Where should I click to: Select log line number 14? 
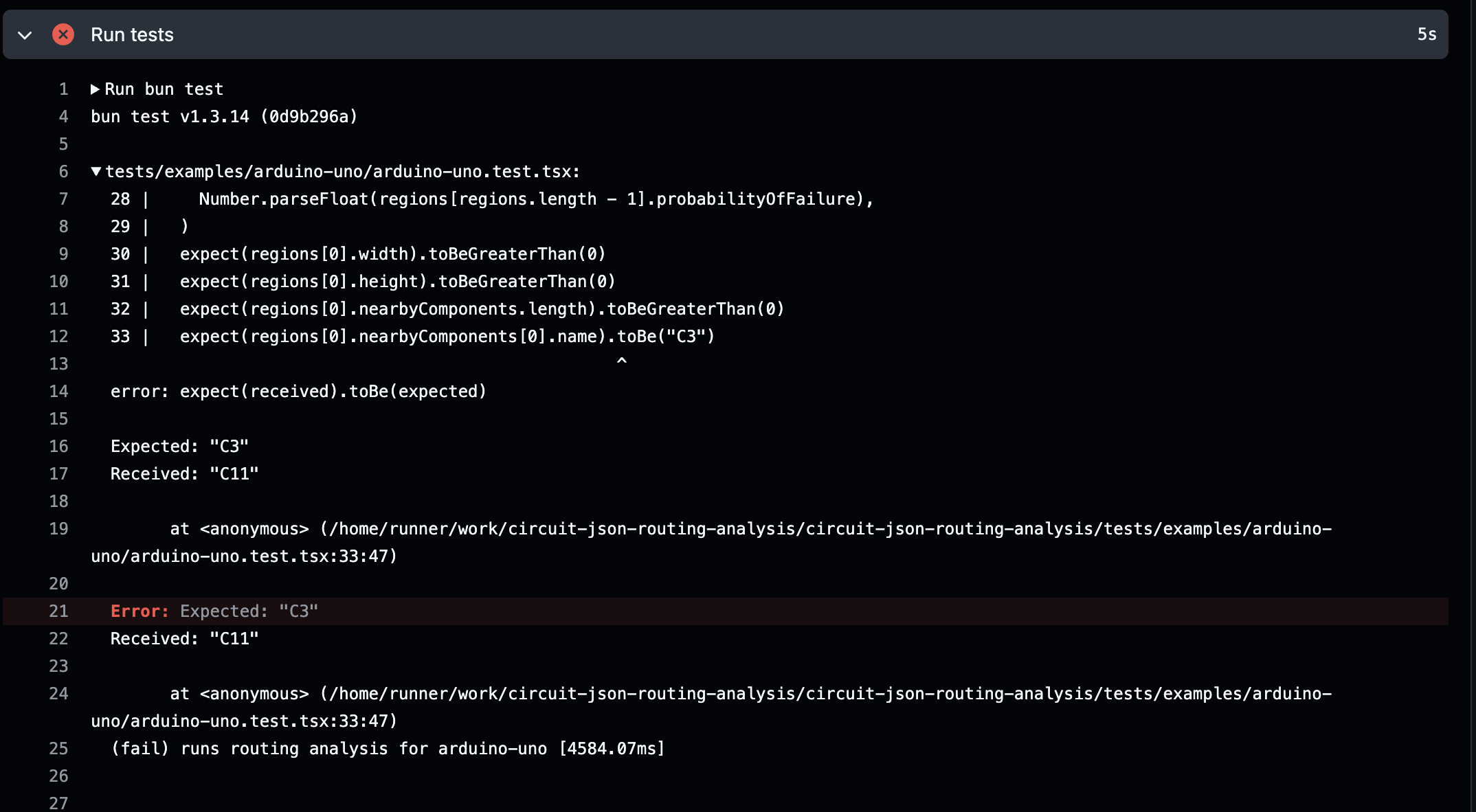[58, 392]
